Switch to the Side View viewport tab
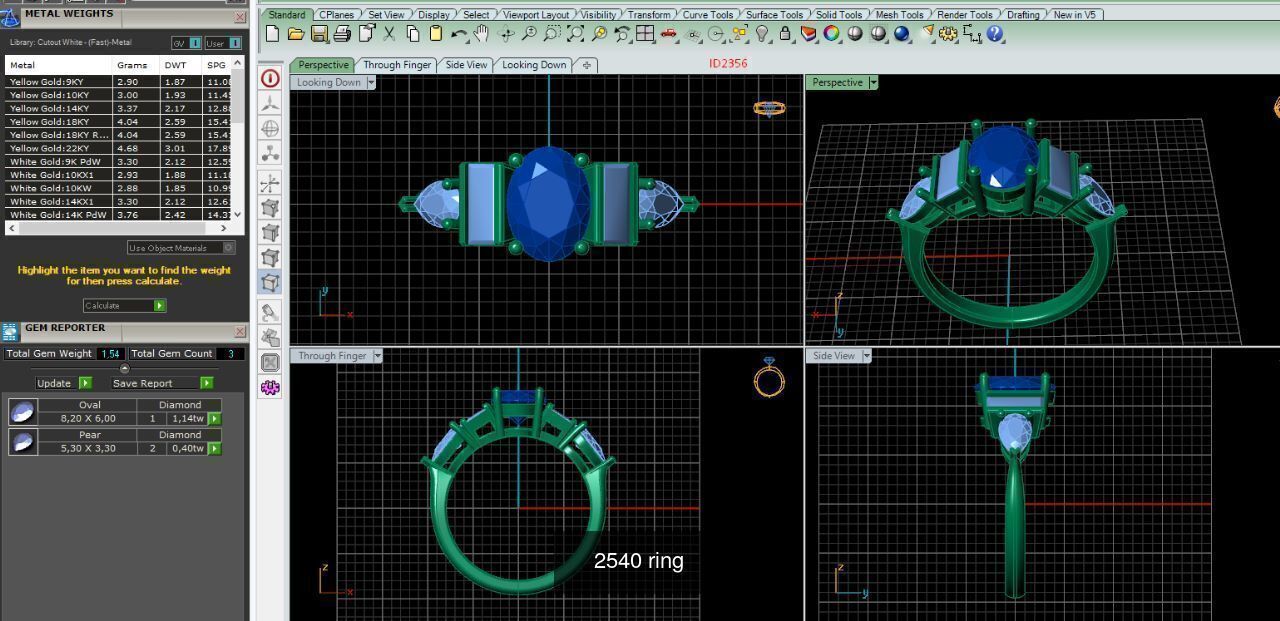Screen dimensions: 1280x621 click(466, 65)
